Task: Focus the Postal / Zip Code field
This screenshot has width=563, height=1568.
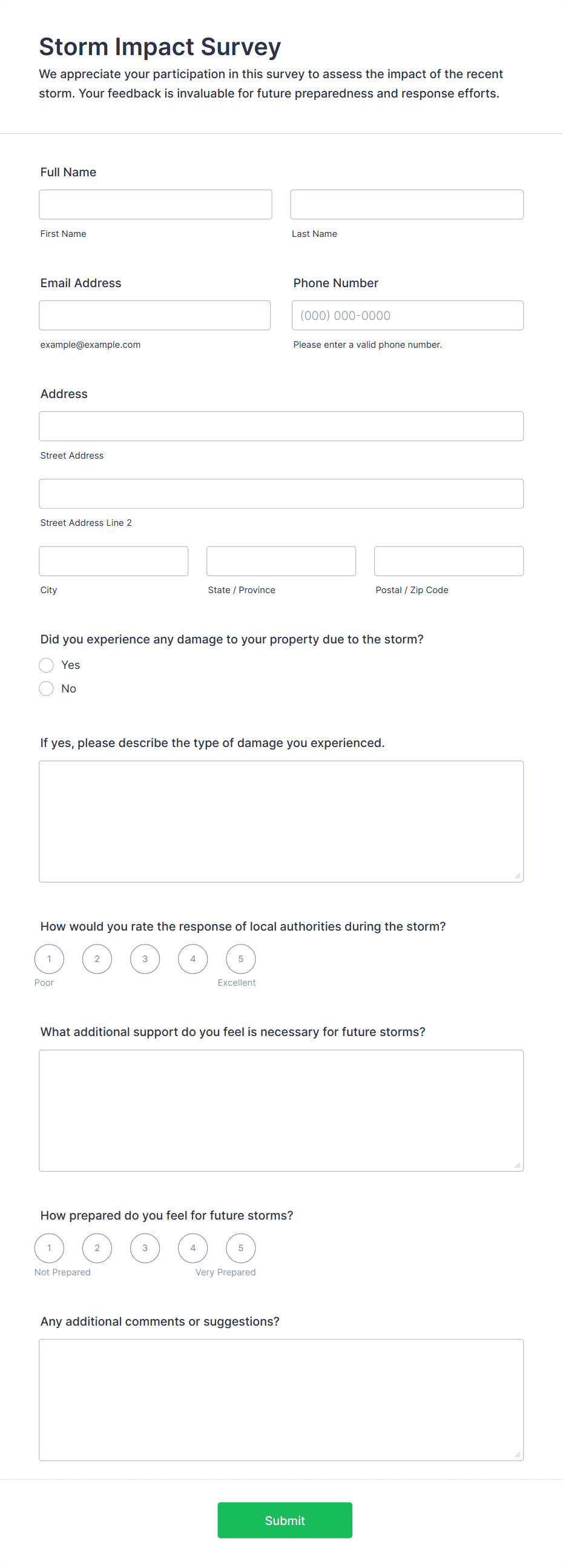Action: (449, 561)
